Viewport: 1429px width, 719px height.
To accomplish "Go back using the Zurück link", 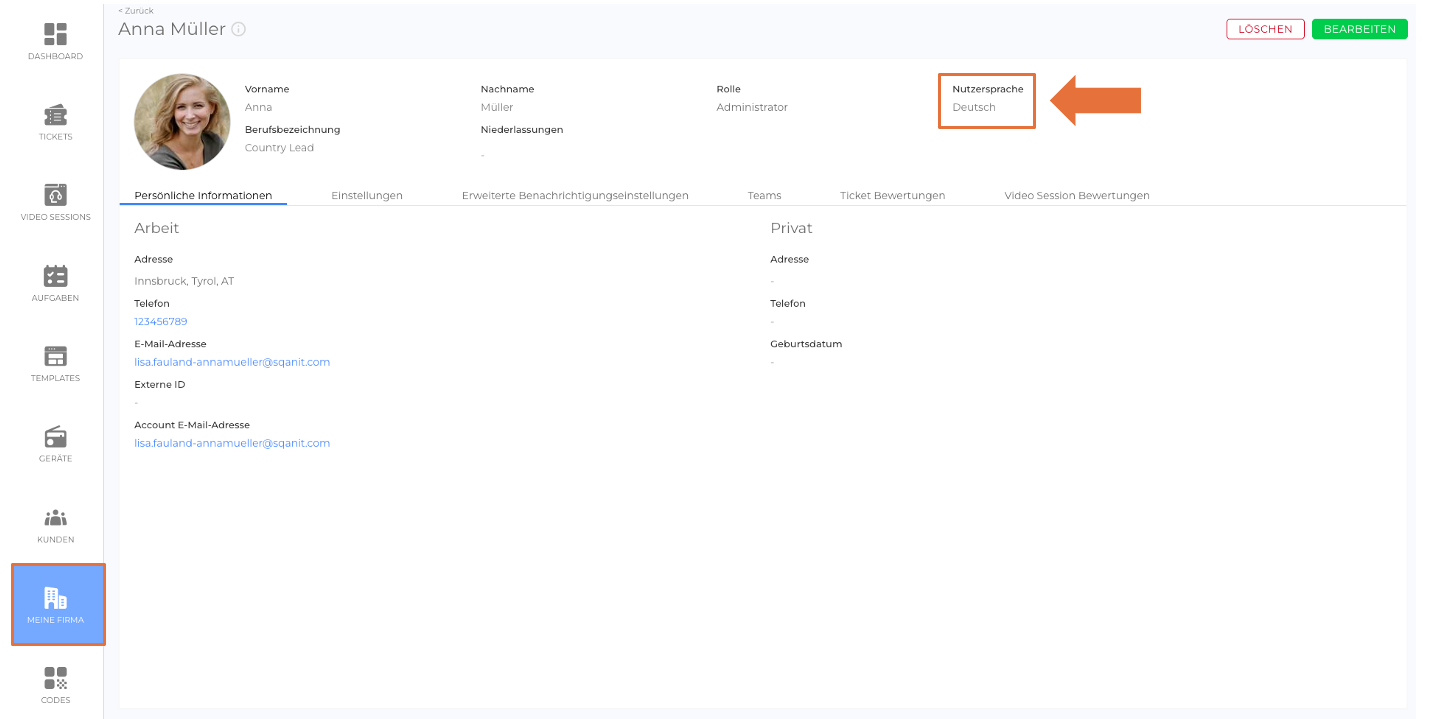I will click(136, 11).
